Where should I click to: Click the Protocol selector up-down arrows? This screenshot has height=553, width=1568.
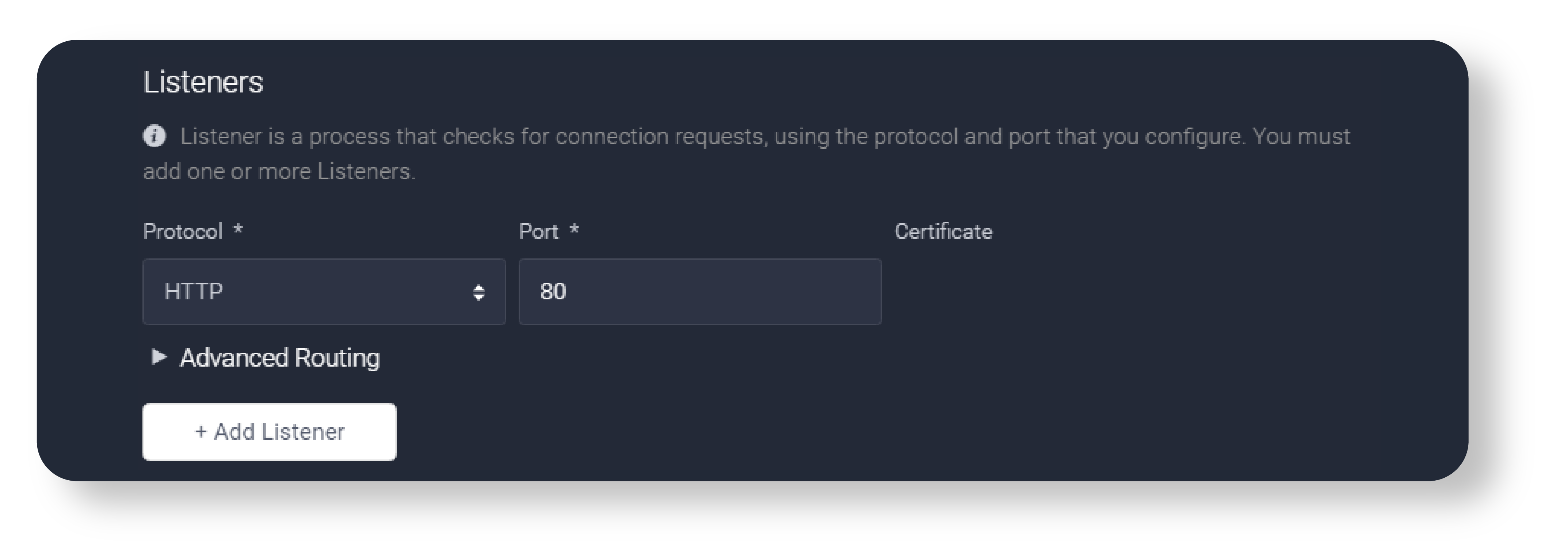point(478,292)
